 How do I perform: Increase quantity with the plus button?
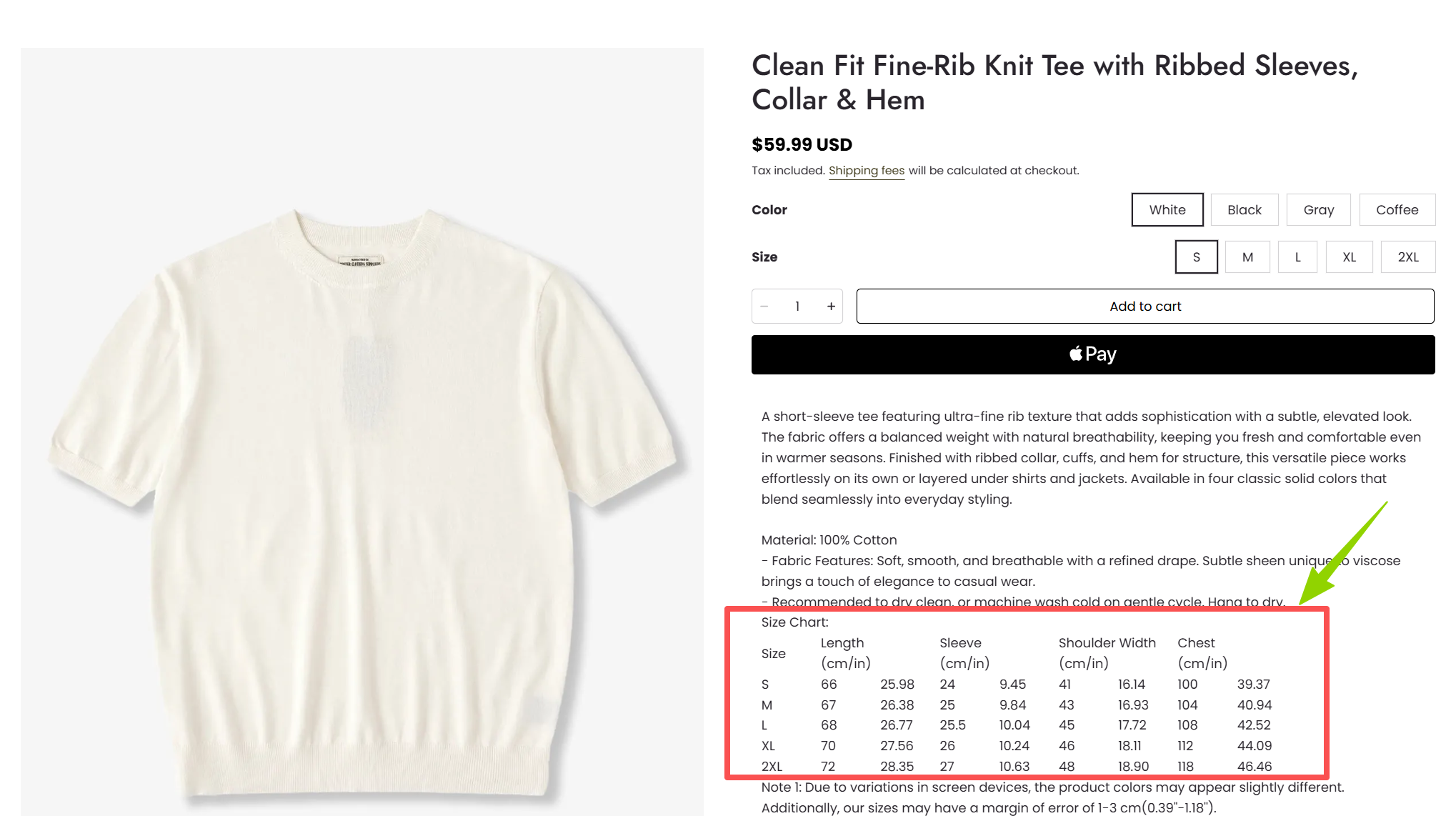(x=831, y=307)
